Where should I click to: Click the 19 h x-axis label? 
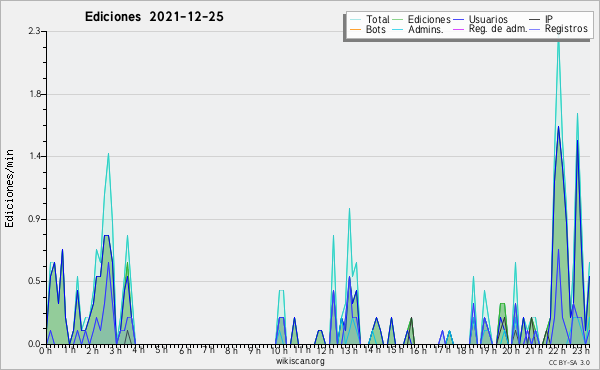(488, 351)
